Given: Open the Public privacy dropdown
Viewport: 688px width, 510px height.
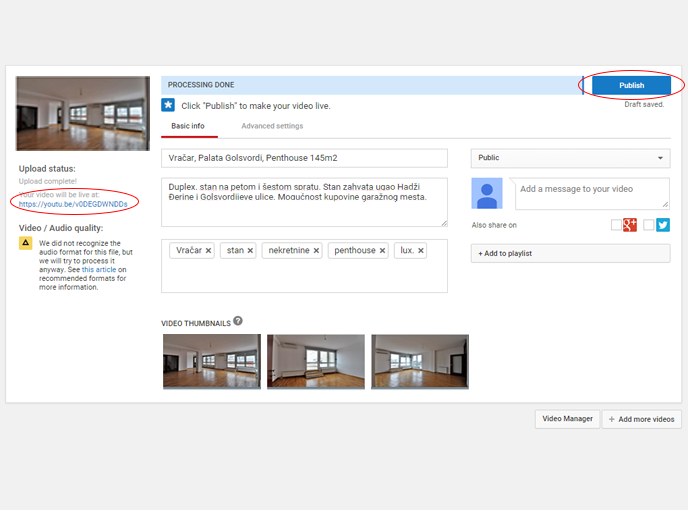Looking at the screenshot, I should point(570,158).
